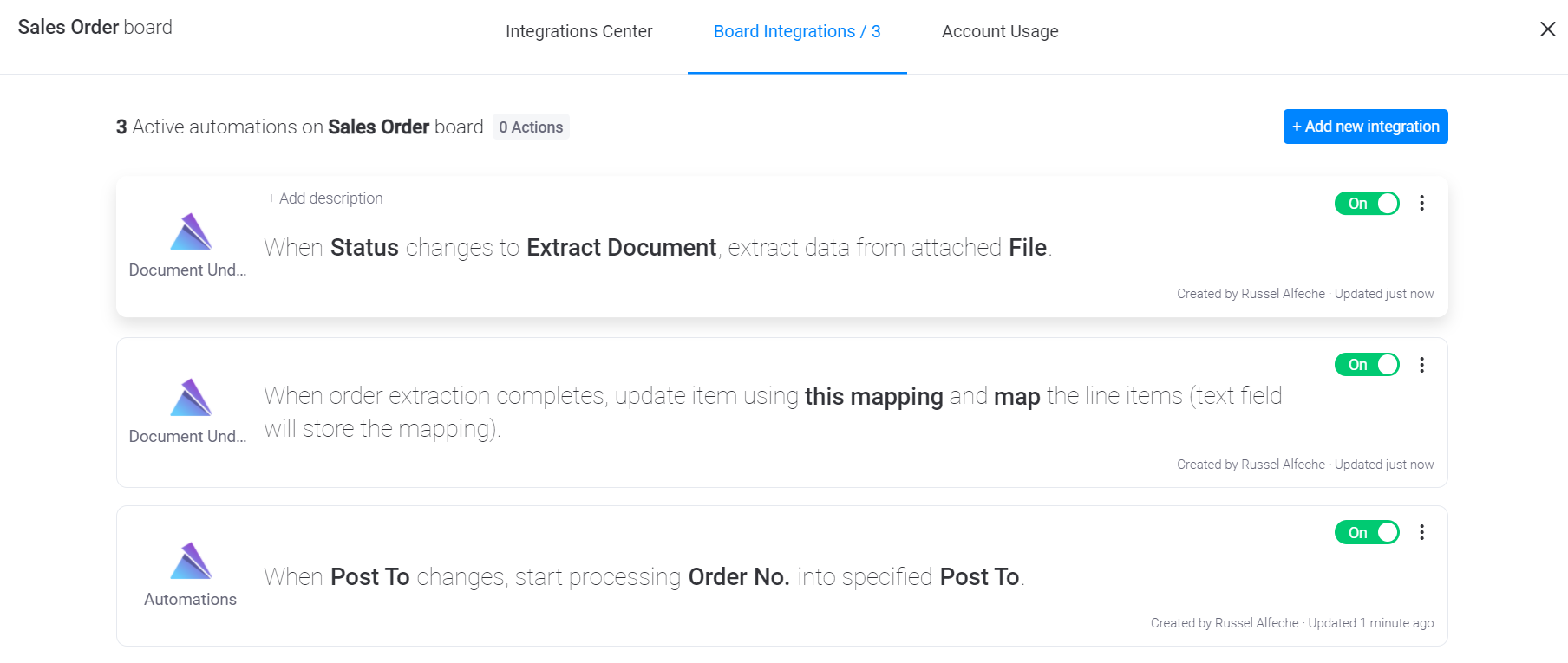This screenshot has height=663, width=1568.
Task: Disable the order extraction mapping automation
Action: pos(1367,365)
